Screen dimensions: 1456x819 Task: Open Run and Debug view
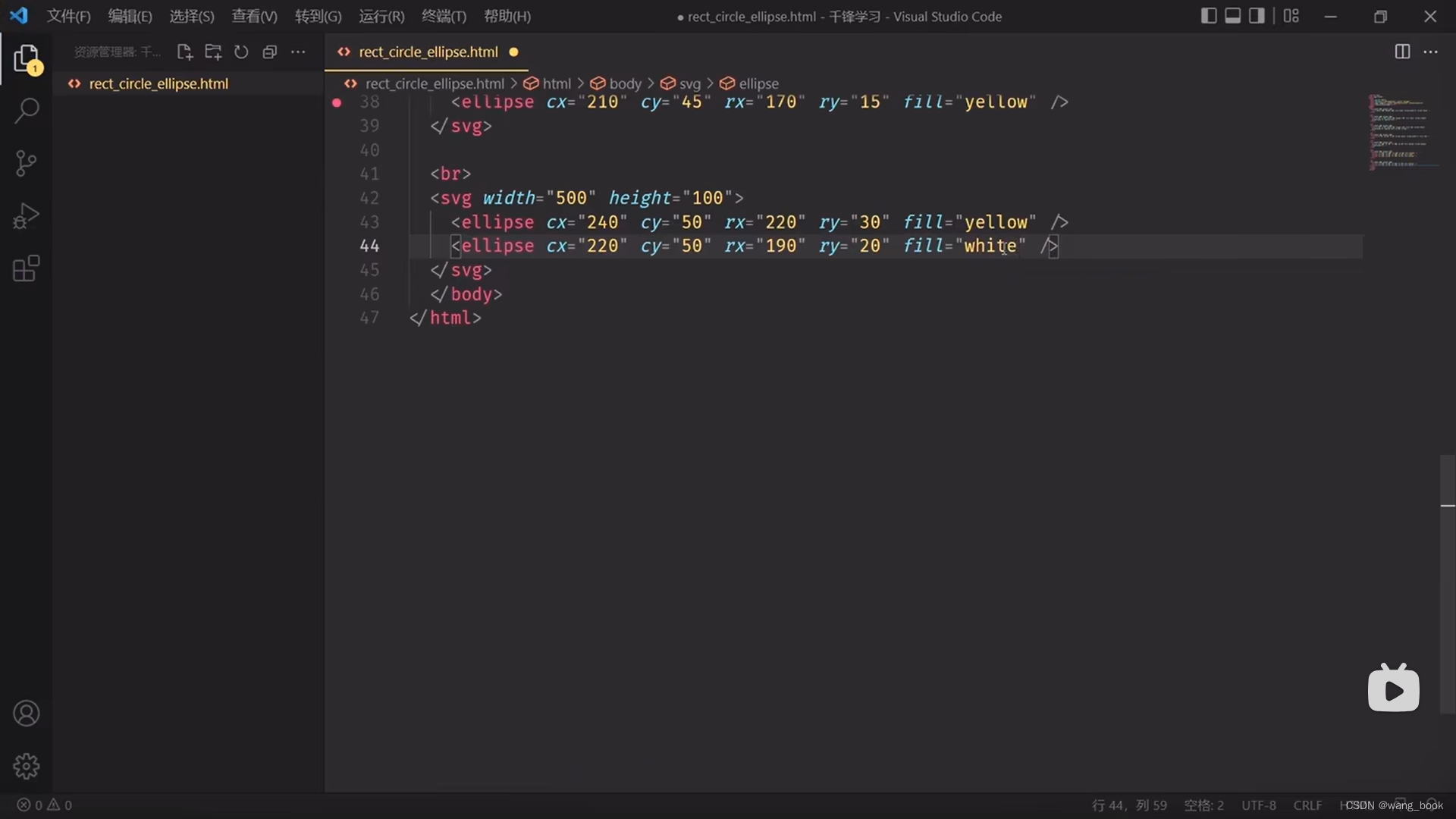click(27, 216)
